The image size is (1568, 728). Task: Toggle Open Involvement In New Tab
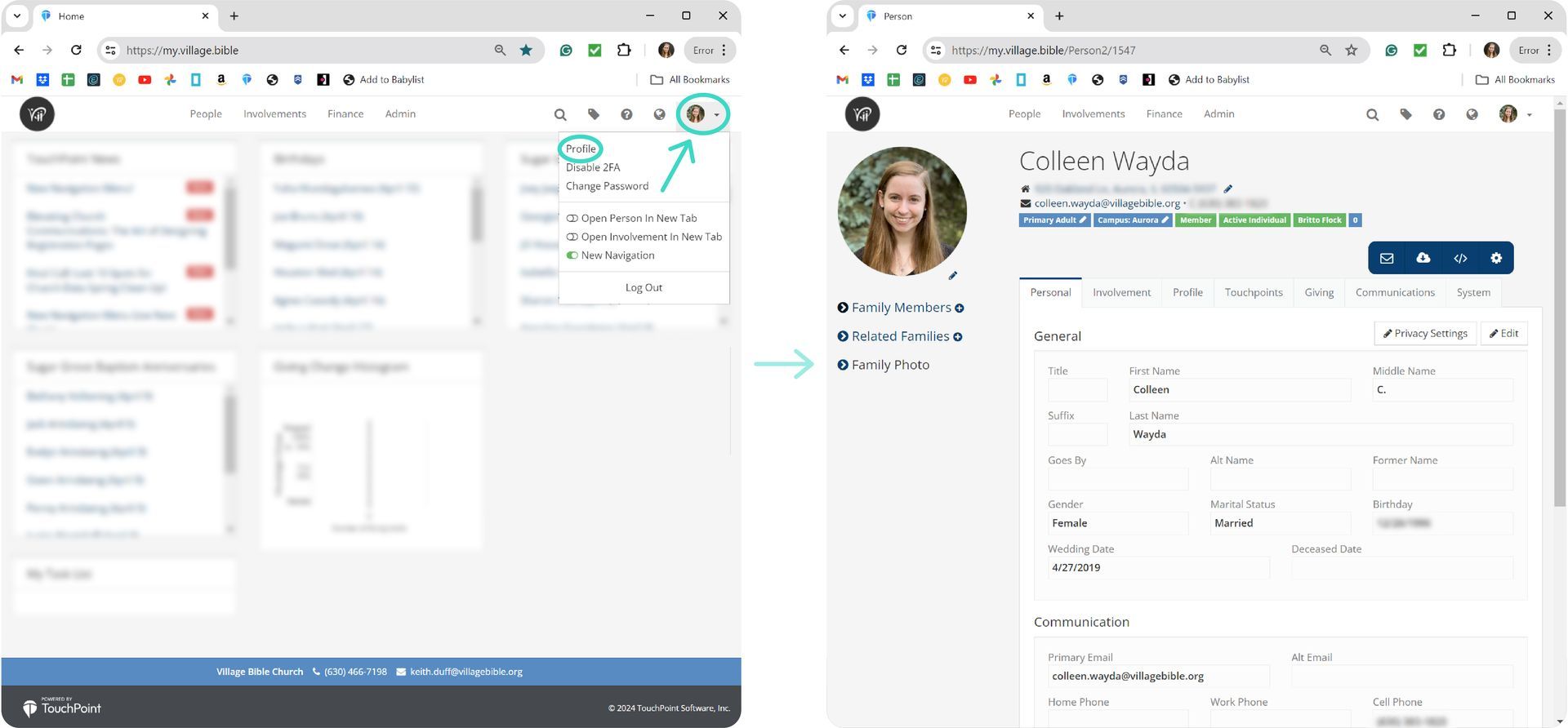(572, 237)
